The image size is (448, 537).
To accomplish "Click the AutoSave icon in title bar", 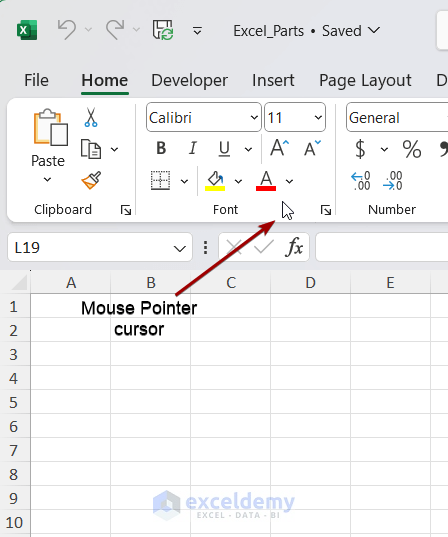I will coord(163,30).
